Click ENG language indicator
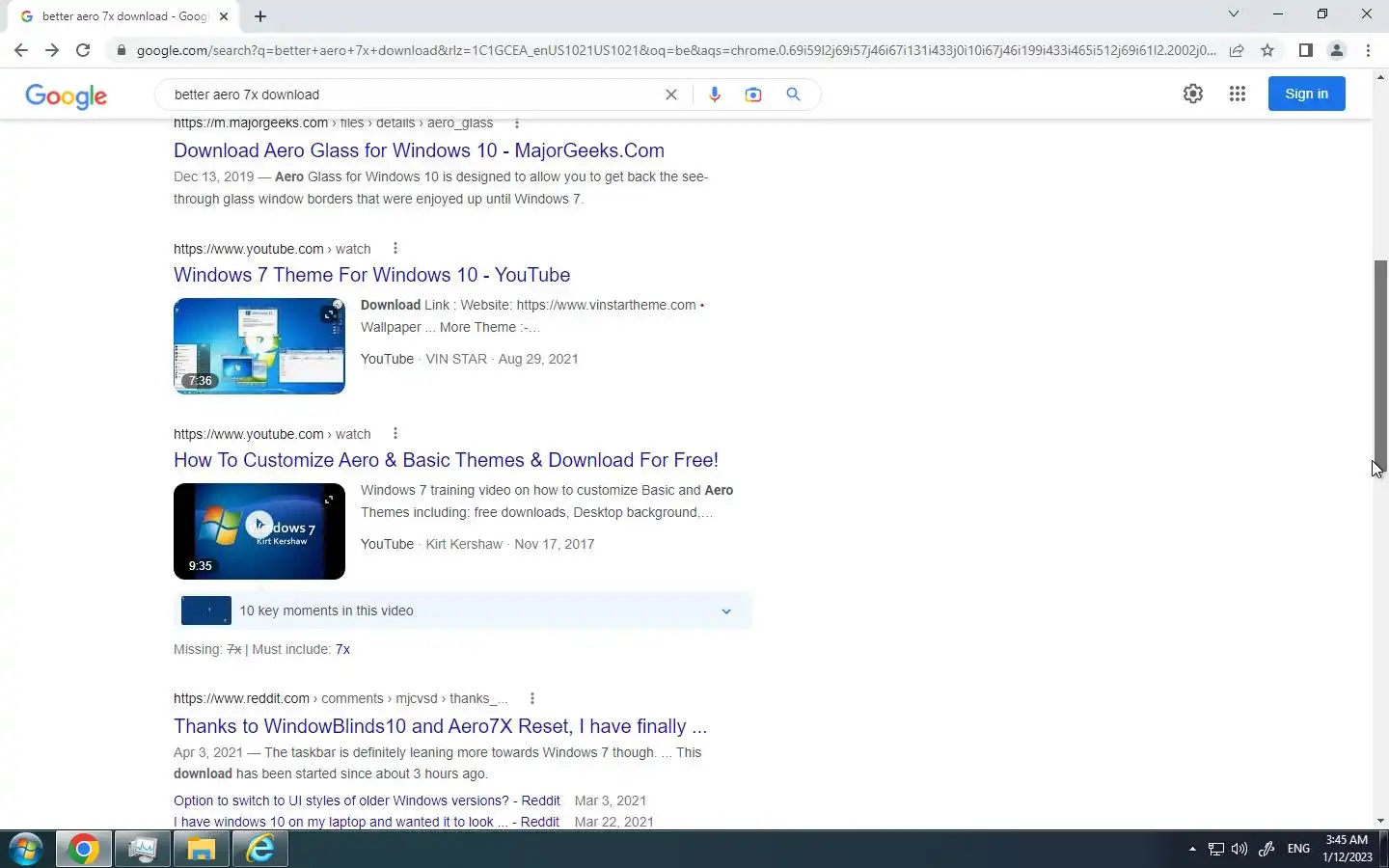 click(1298, 849)
